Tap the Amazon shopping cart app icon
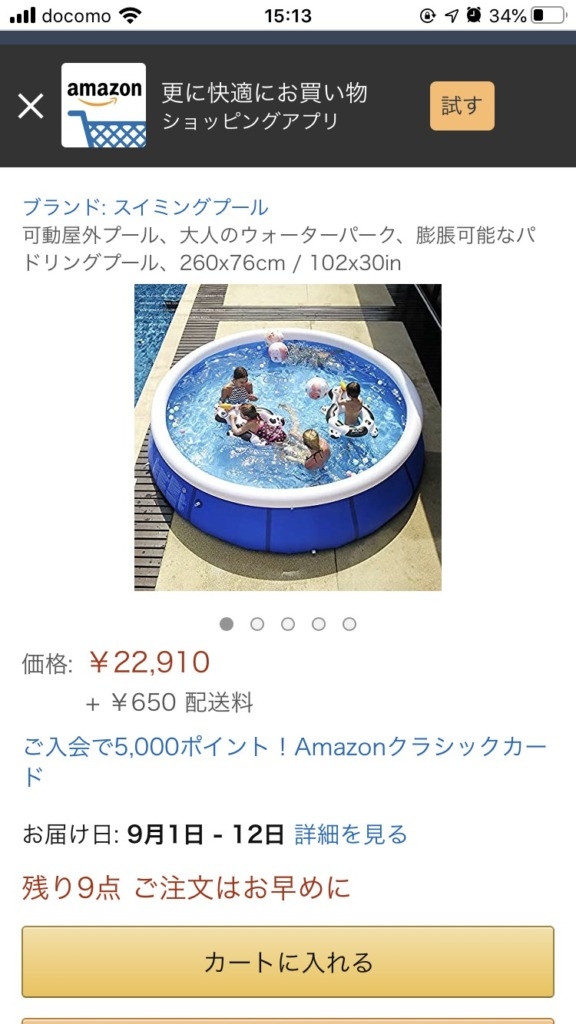Image resolution: width=576 pixels, height=1024 pixels. coord(104,105)
